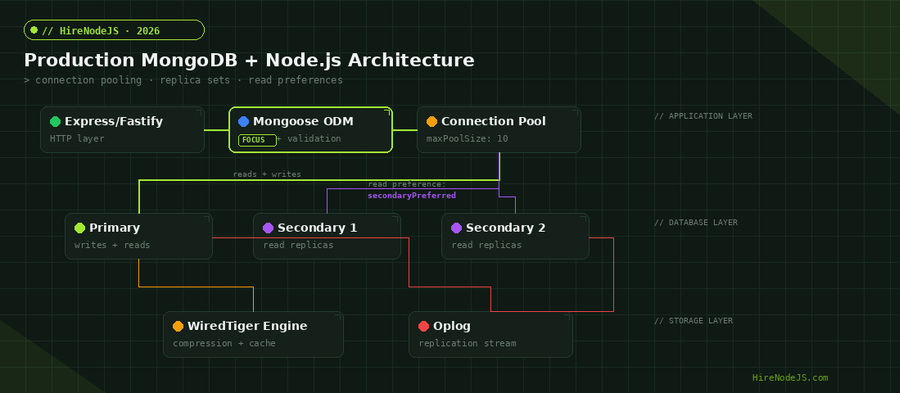
Task: Click the green dot in HireNodeJS badge
Action: click(x=34, y=30)
